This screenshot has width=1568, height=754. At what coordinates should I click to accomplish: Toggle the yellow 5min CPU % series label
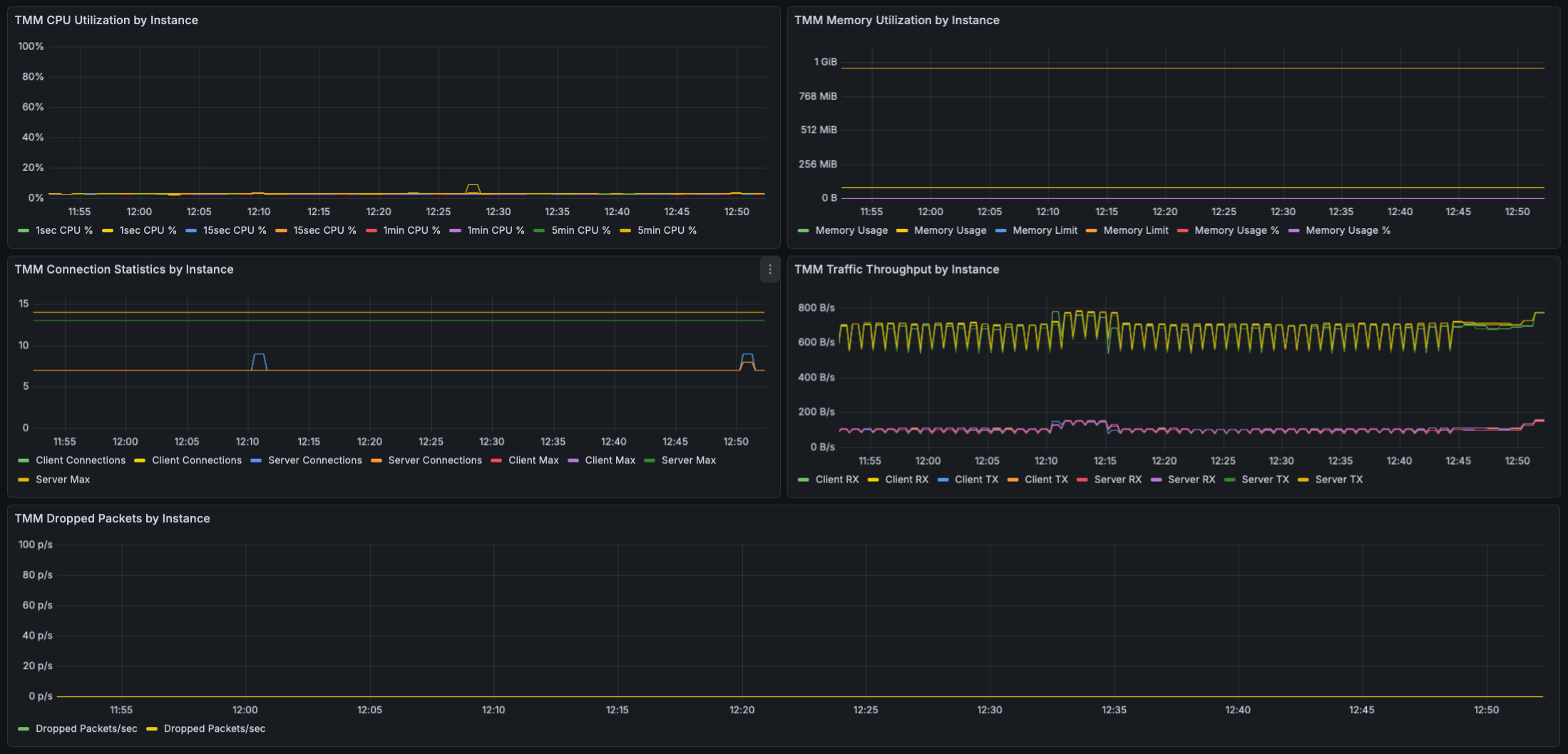point(667,230)
